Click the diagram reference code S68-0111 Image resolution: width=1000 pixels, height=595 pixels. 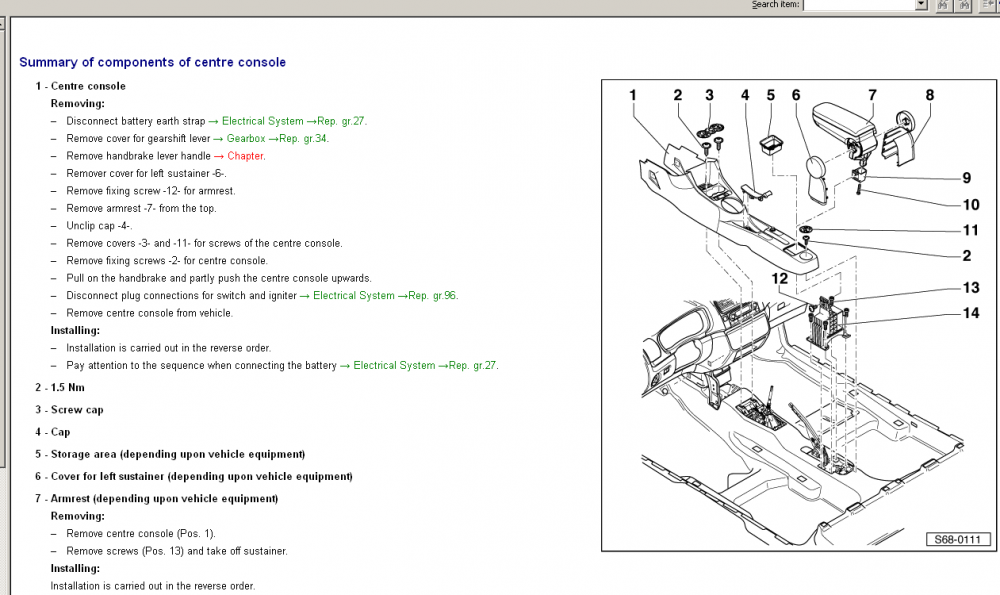tap(958, 540)
